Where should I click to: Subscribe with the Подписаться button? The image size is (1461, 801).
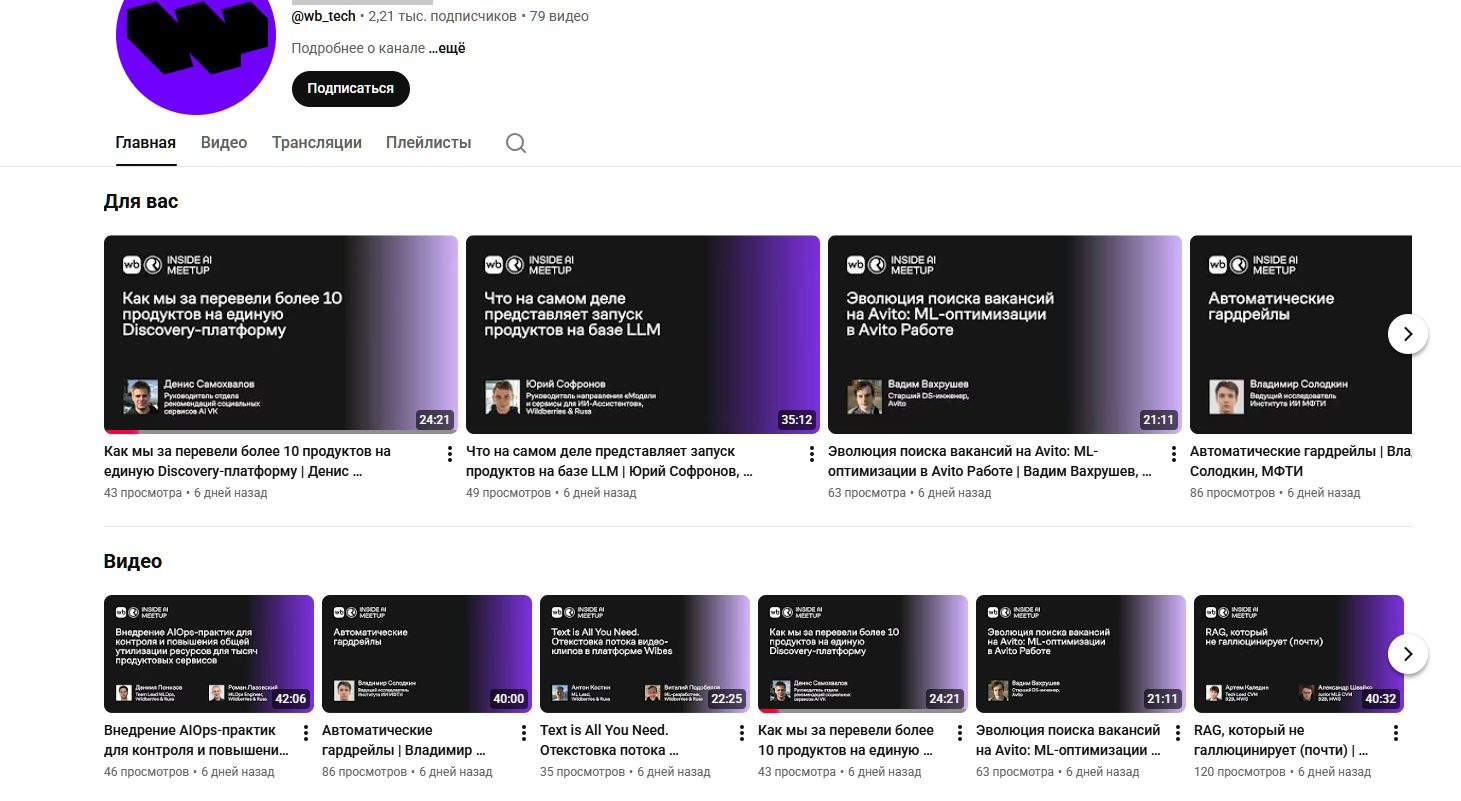[x=351, y=88]
